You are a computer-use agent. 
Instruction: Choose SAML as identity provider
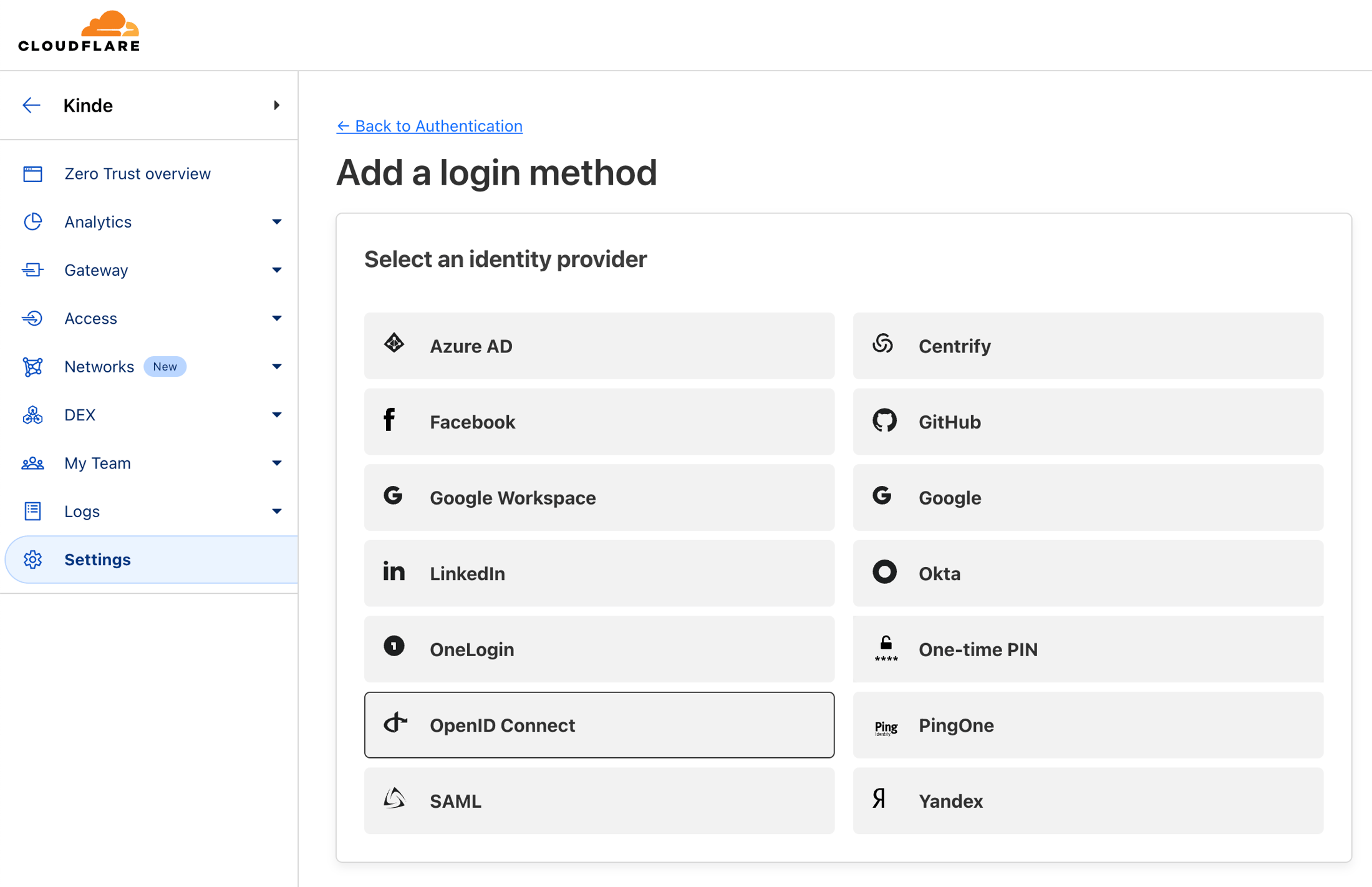[599, 801]
